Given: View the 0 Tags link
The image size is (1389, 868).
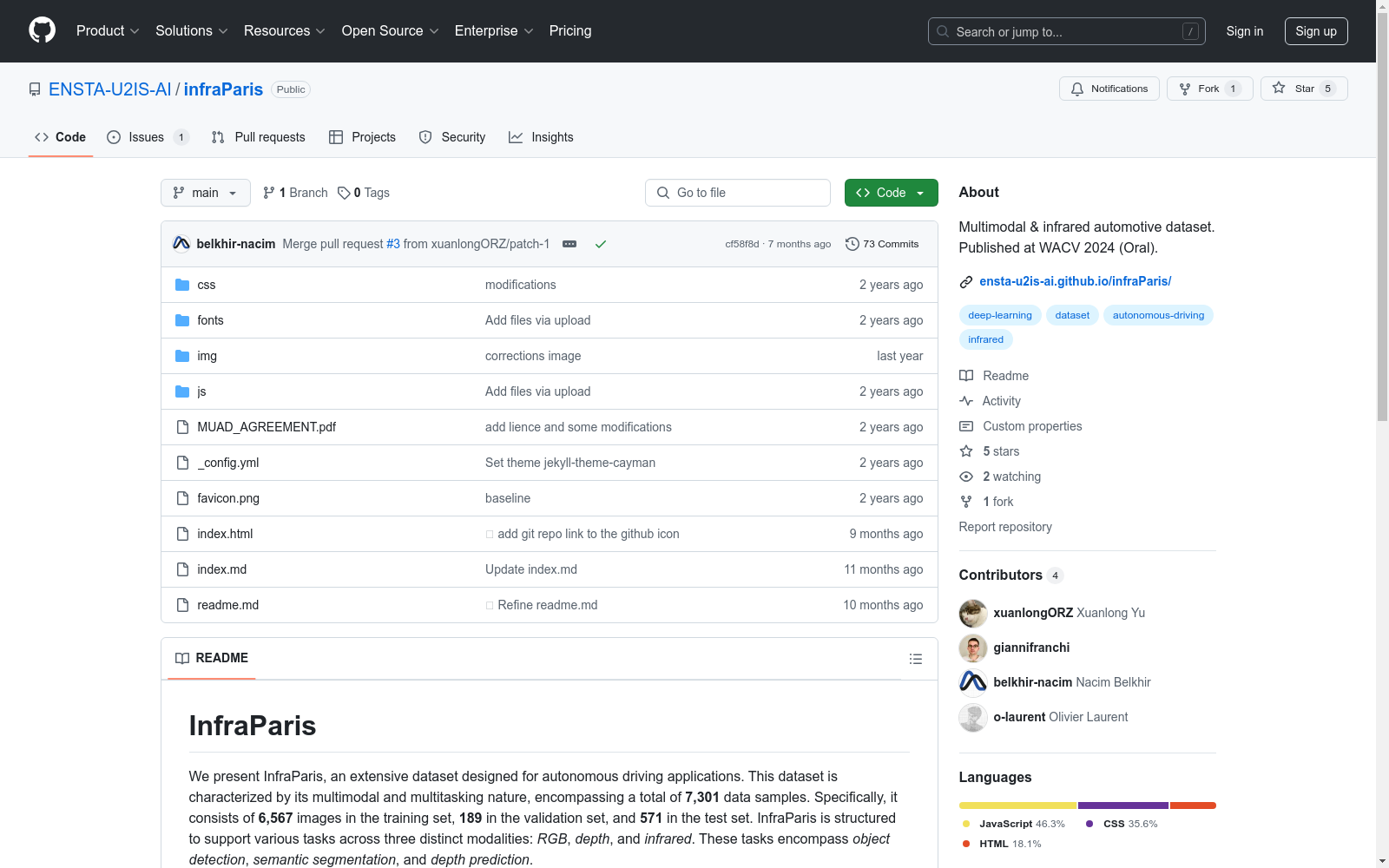Looking at the screenshot, I should click(x=364, y=193).
